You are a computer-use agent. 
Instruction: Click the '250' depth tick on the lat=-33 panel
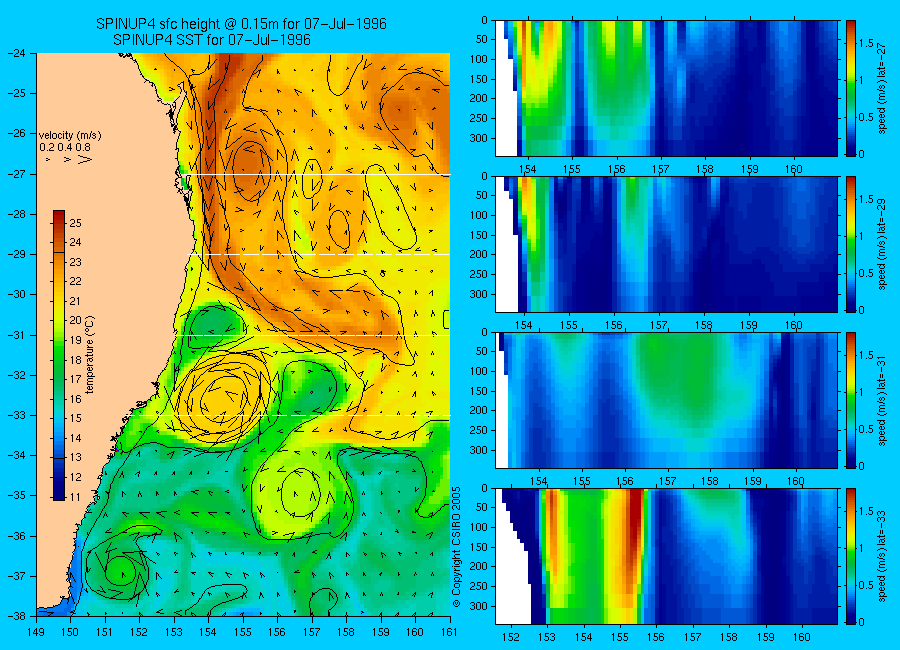479,586
